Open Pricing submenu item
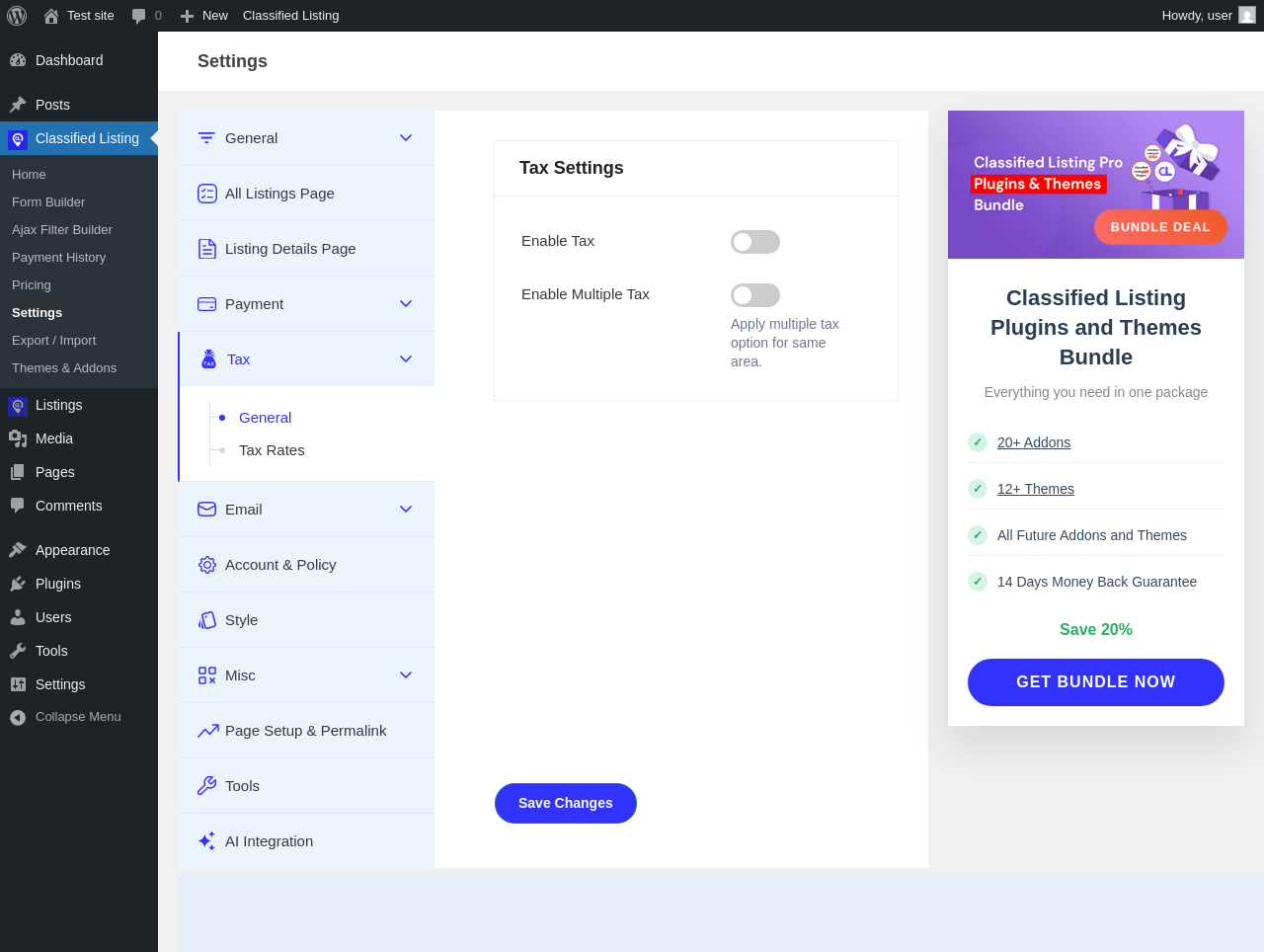1264x952 pixels. (32, 285)
